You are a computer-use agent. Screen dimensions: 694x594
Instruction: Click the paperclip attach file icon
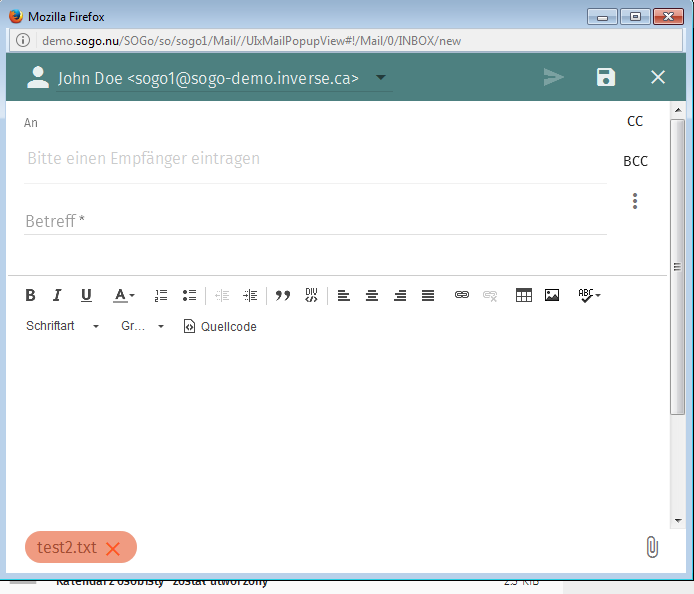click(651, 547)
